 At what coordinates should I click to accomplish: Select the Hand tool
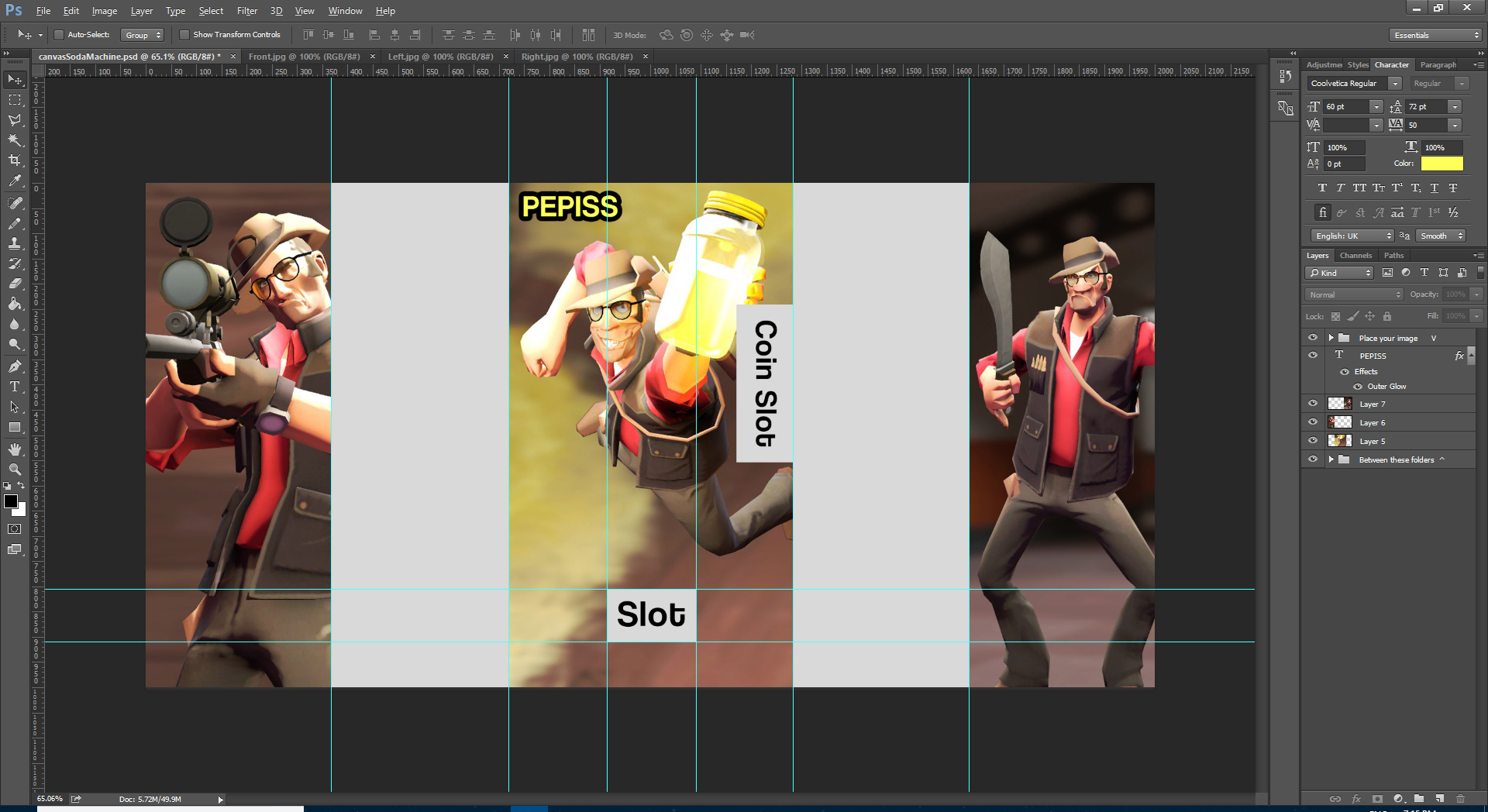15,449
